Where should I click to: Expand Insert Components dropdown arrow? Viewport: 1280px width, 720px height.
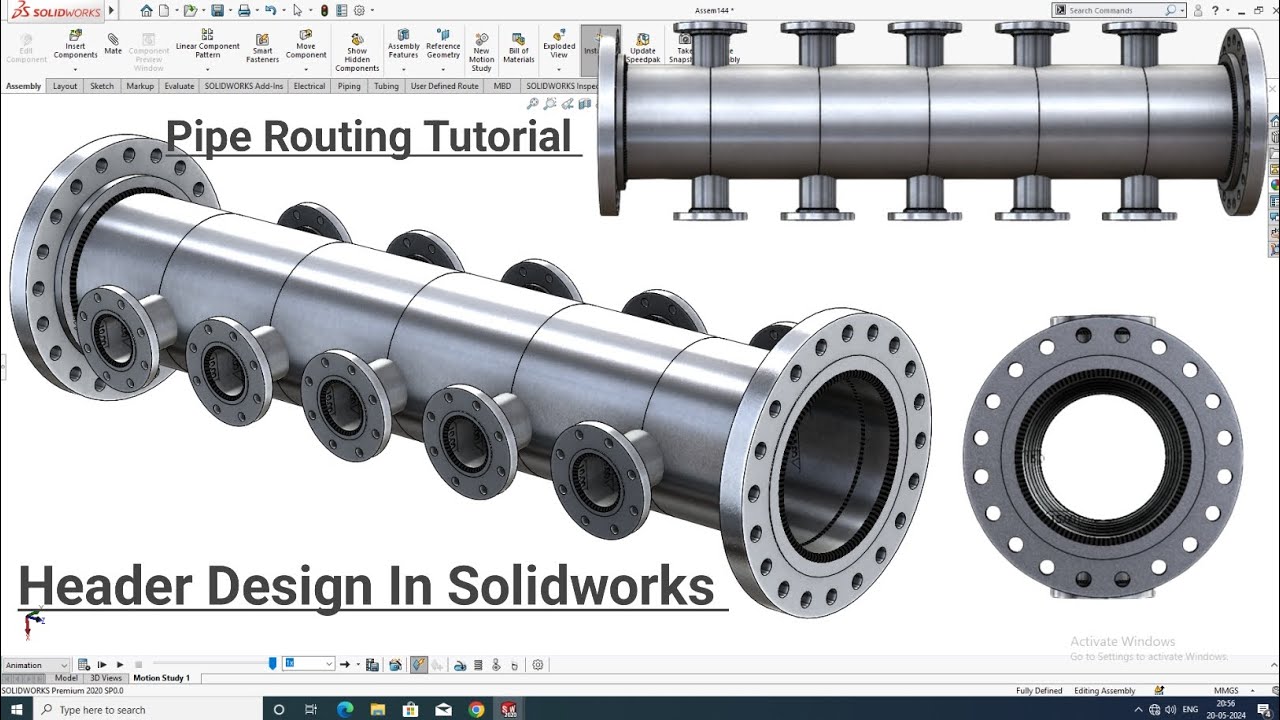pos(75,69)
